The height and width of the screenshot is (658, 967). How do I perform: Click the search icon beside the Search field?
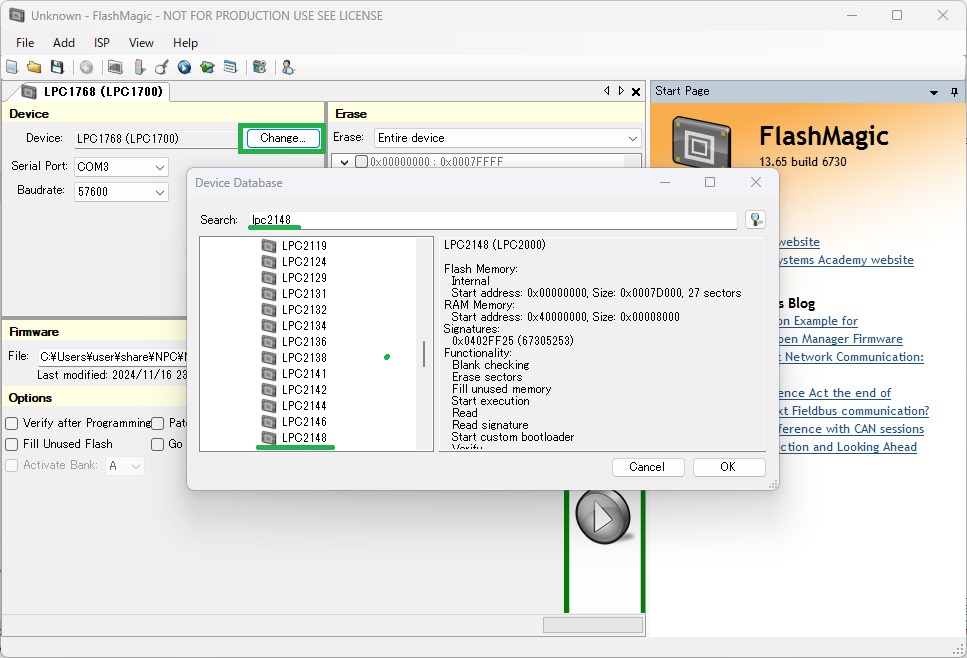coord(754,220)
